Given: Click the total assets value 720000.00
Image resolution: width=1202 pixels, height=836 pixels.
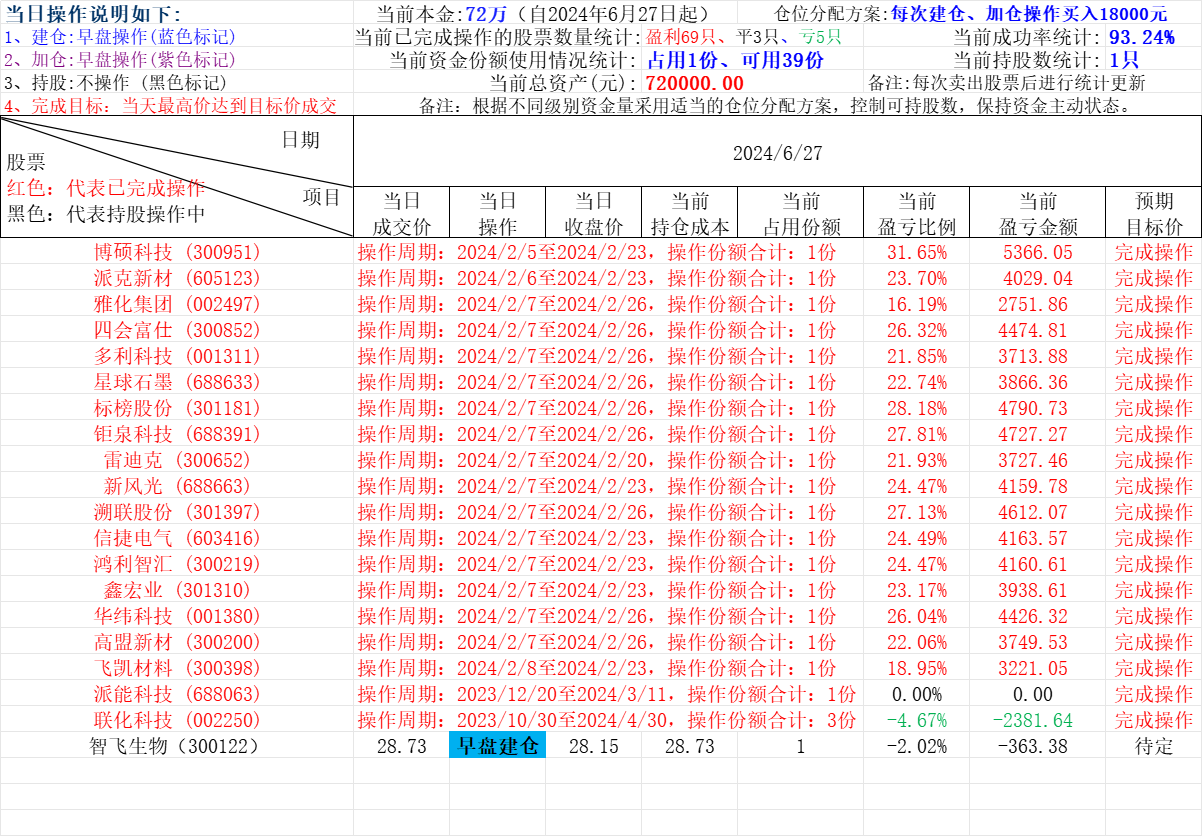Looking at the screenshot, I should (x=694, y=83).
